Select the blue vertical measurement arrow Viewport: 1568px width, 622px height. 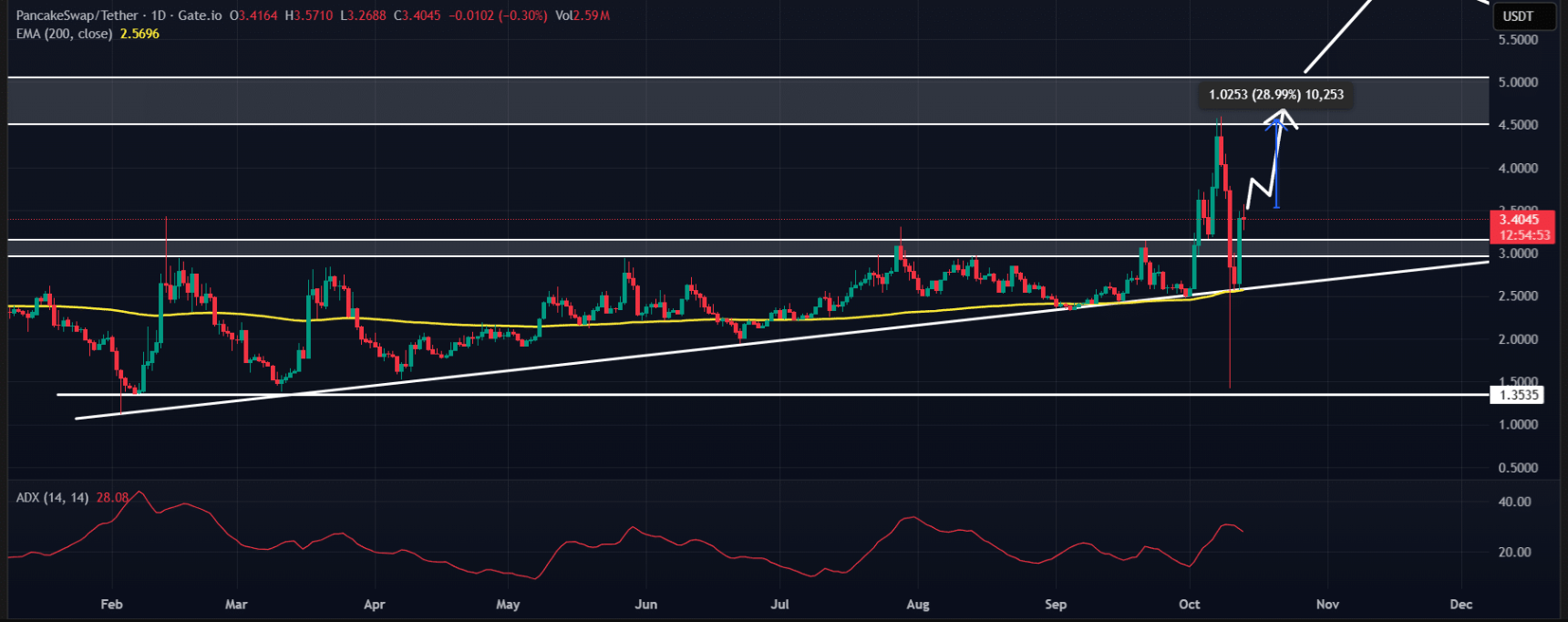click(x=1276, y=164)
